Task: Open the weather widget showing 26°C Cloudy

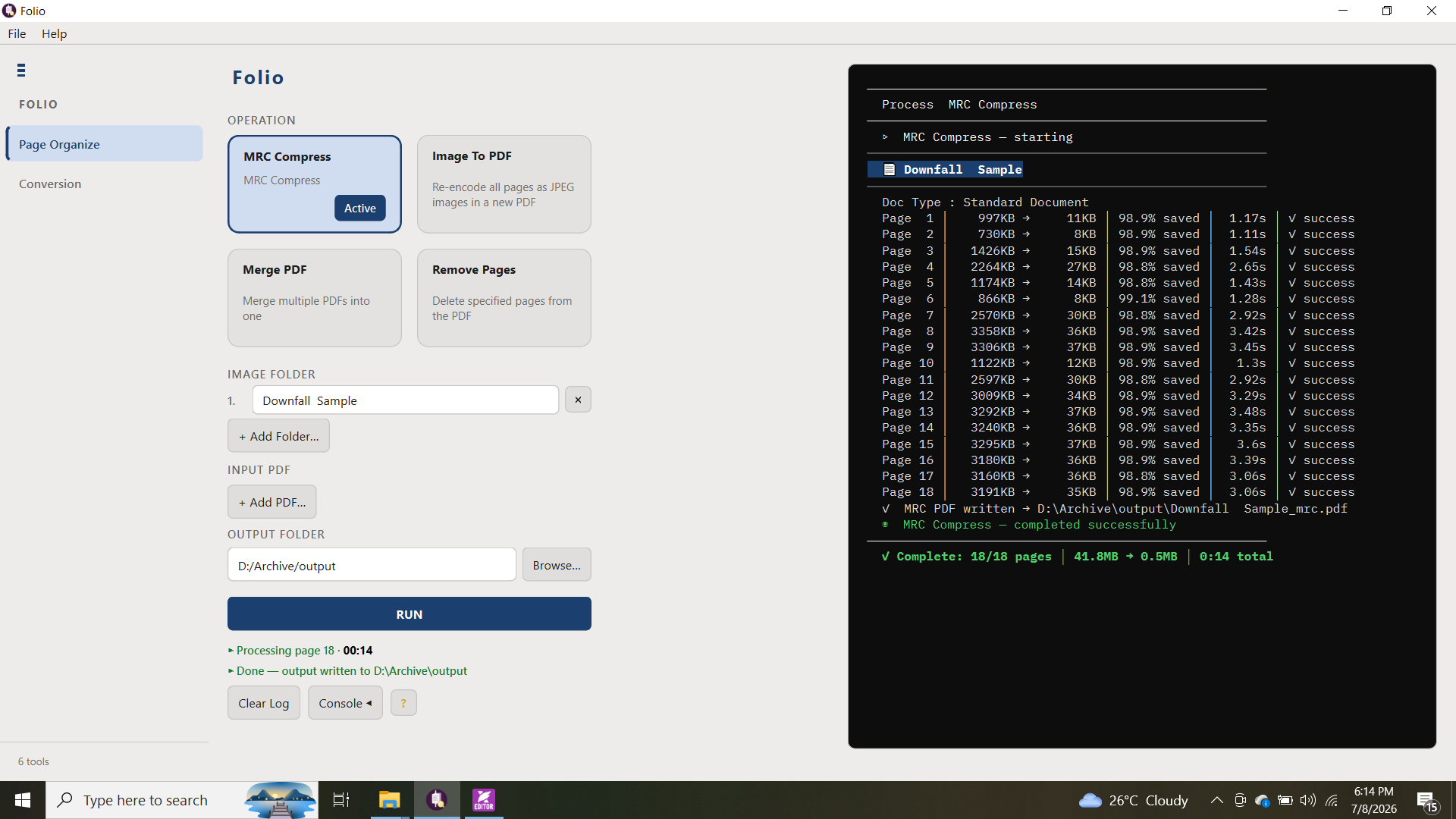Action: point(1133,800)
